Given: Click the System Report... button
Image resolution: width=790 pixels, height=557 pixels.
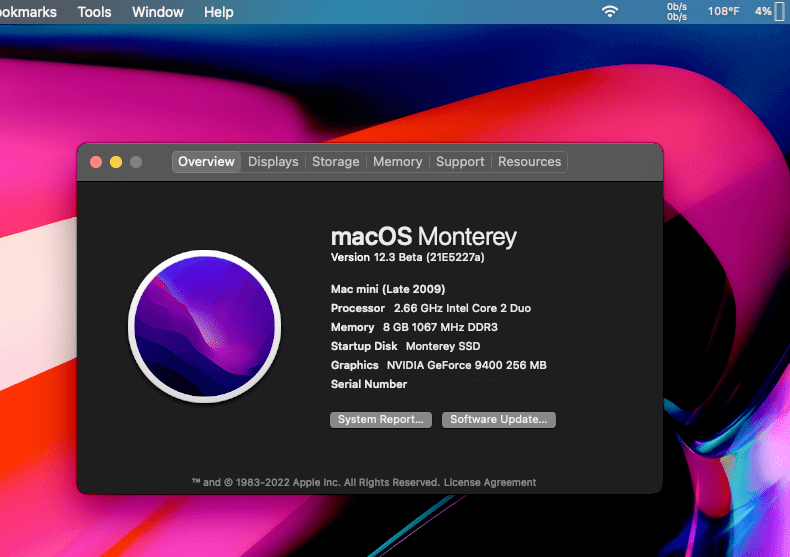Looking at the screenshot, I should tap(381, 420).
